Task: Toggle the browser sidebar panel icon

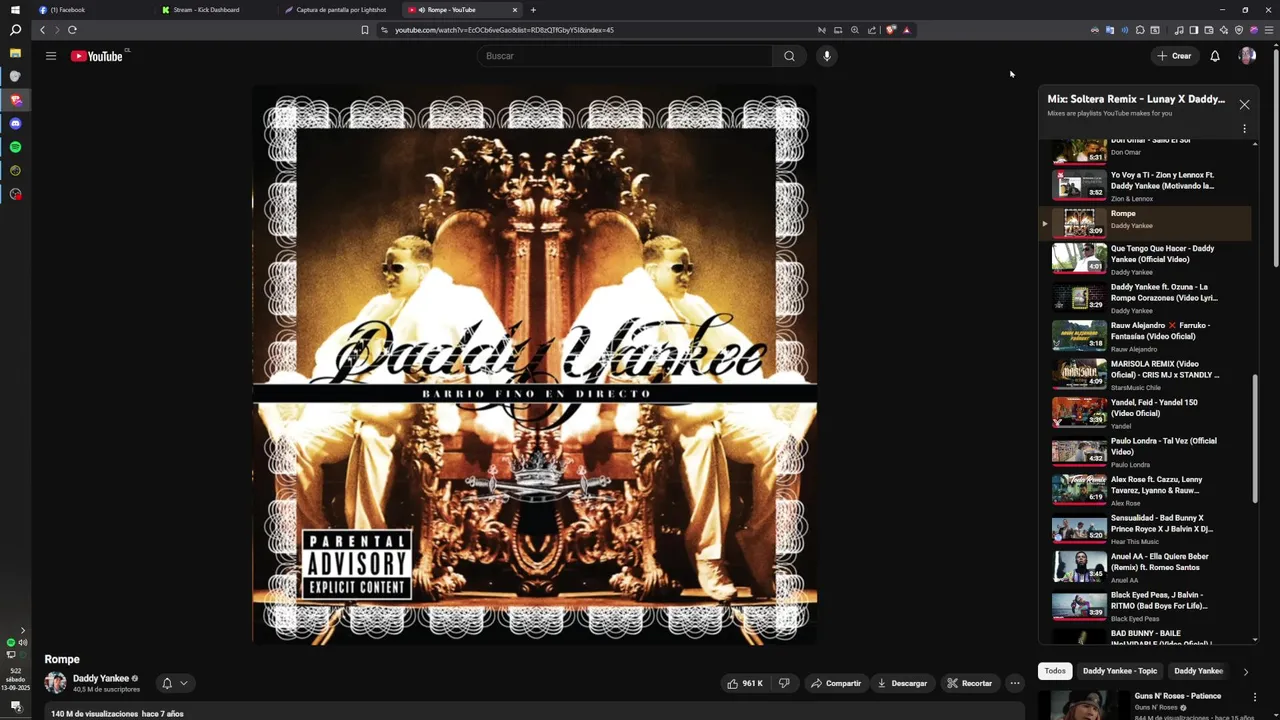Action: pyautogui.click(x=1193, y=30)
